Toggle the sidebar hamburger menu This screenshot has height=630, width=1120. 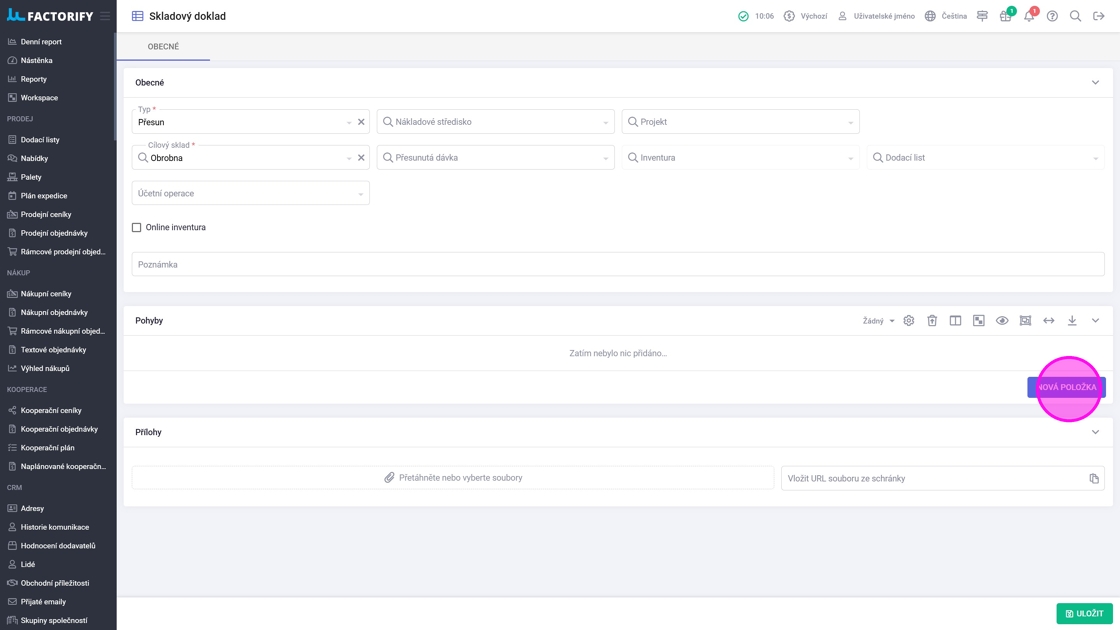pyautogui.click(x=105, y=16)
